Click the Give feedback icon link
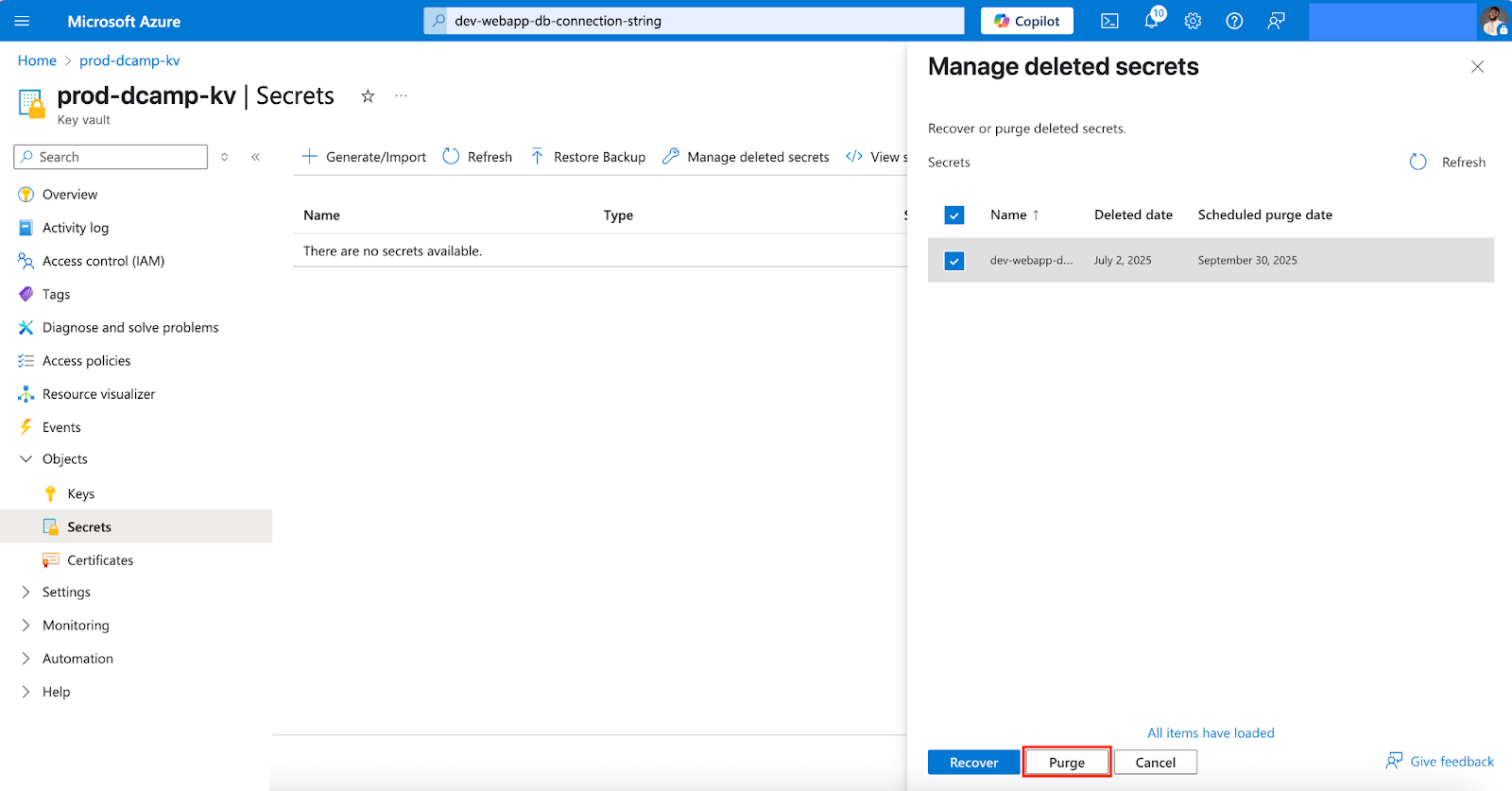Viewport: 1512px width, 791px height. [1440, 761]
